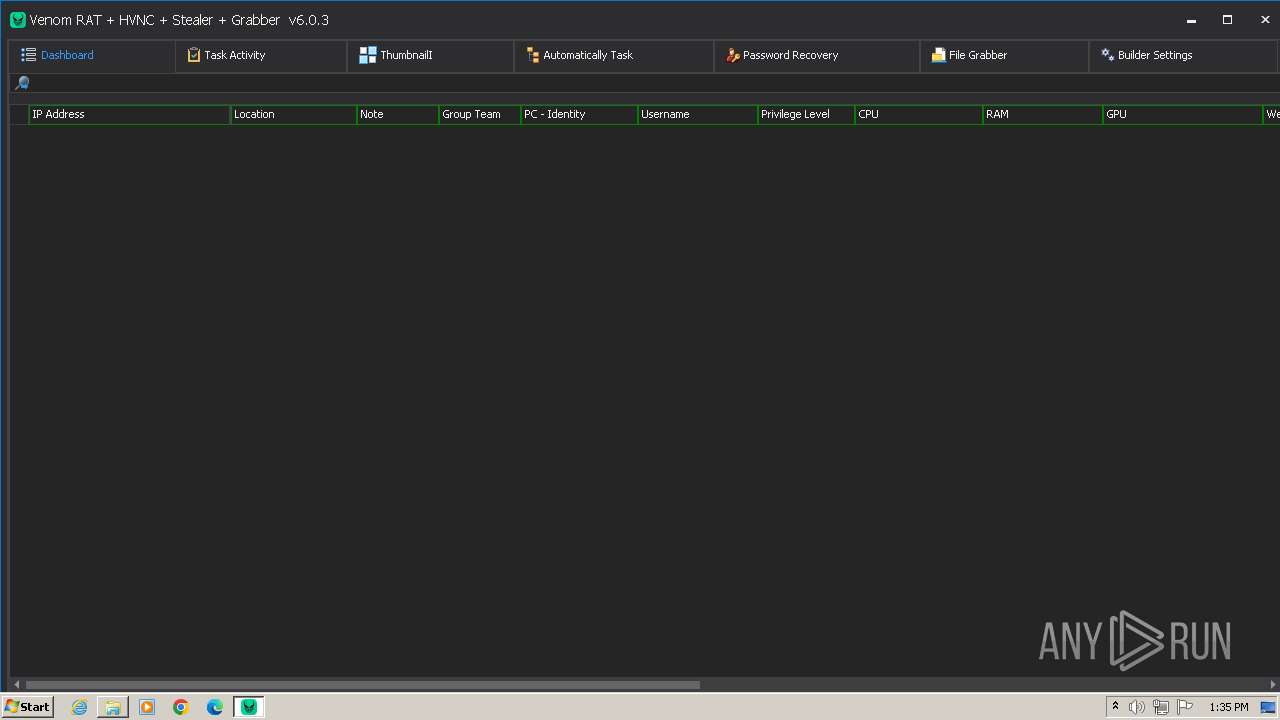The width and height of the screenshot is (1280, 720).
Task: Open Windows Media Player from taskbar
Action: pyautogui.click(x=147, y=707)
